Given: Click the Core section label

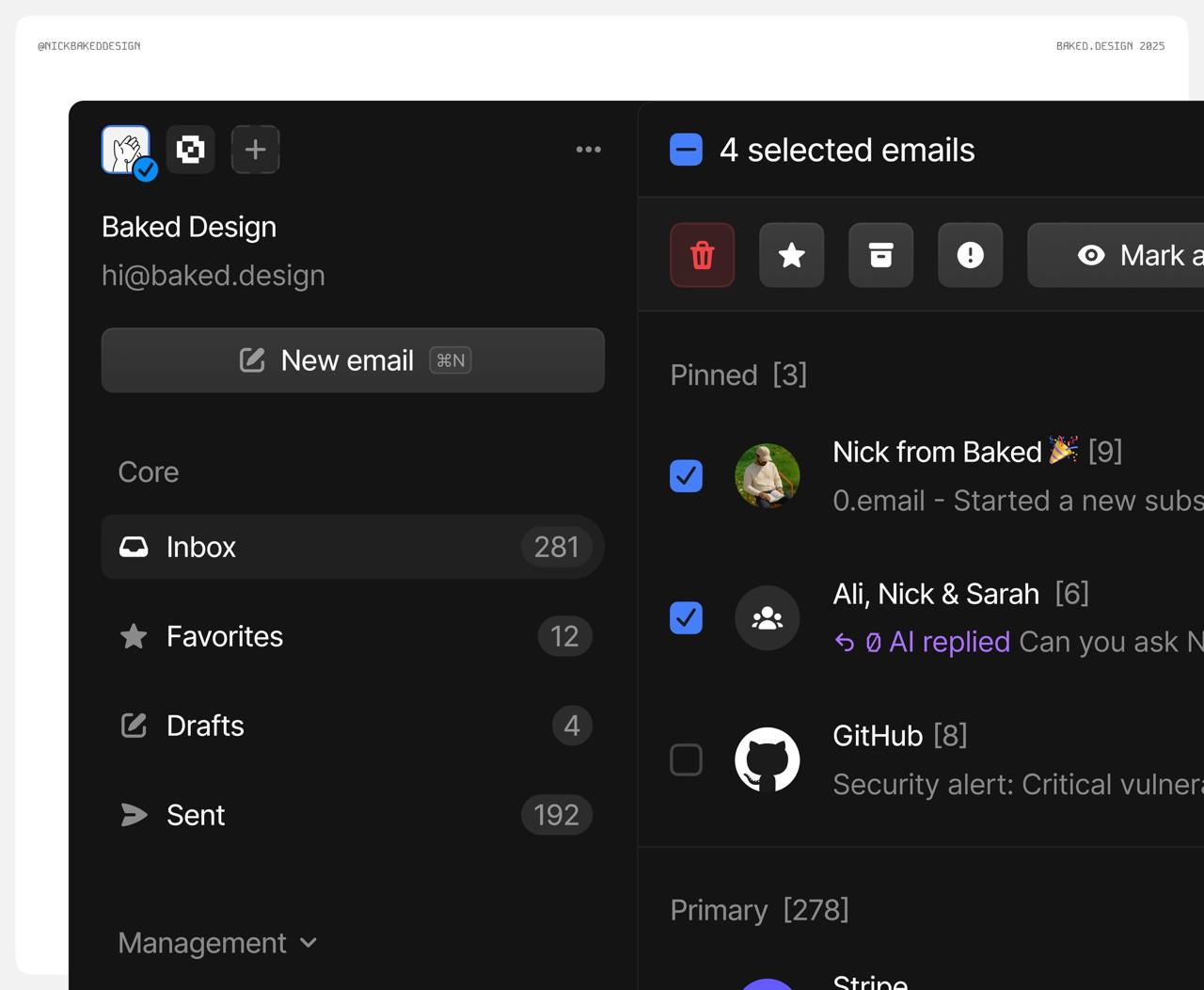Looking at the screenshot, I should tap(149, 472).
